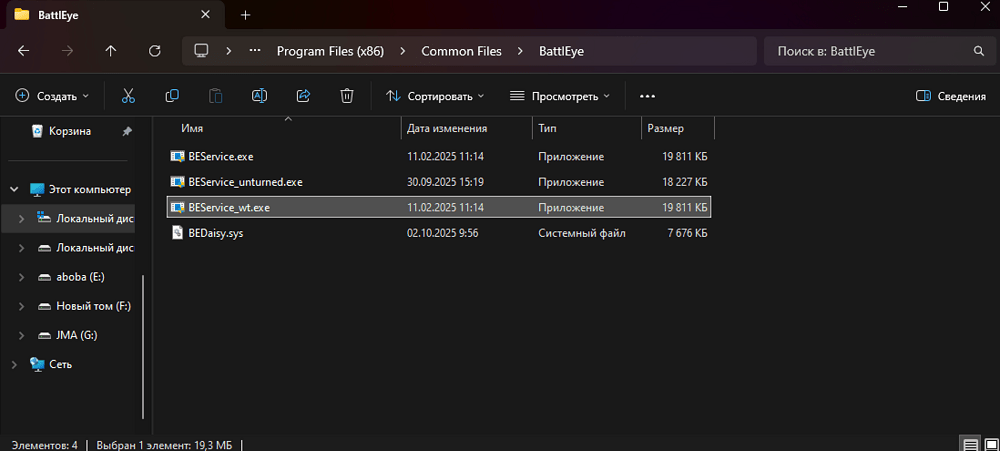1000x451 pixels.
Task: Go up one folder level
Action: pos(110,50)
